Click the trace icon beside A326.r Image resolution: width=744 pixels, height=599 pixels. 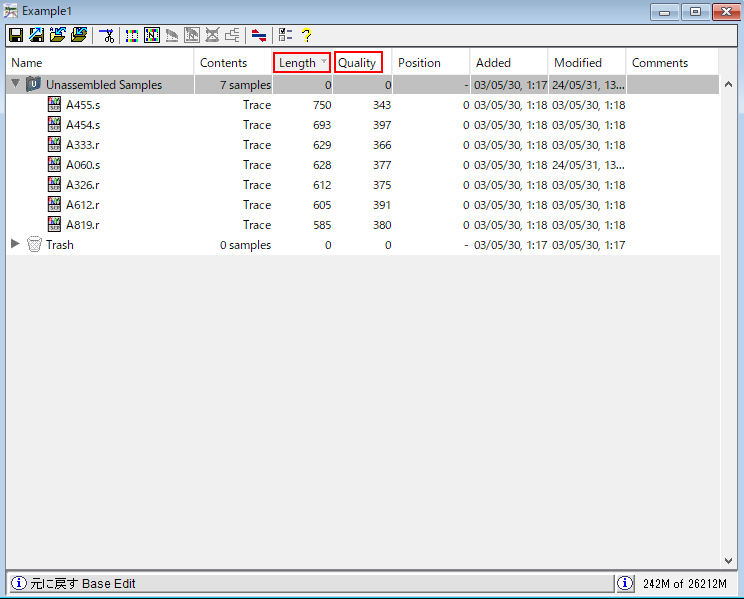(55, 184)
